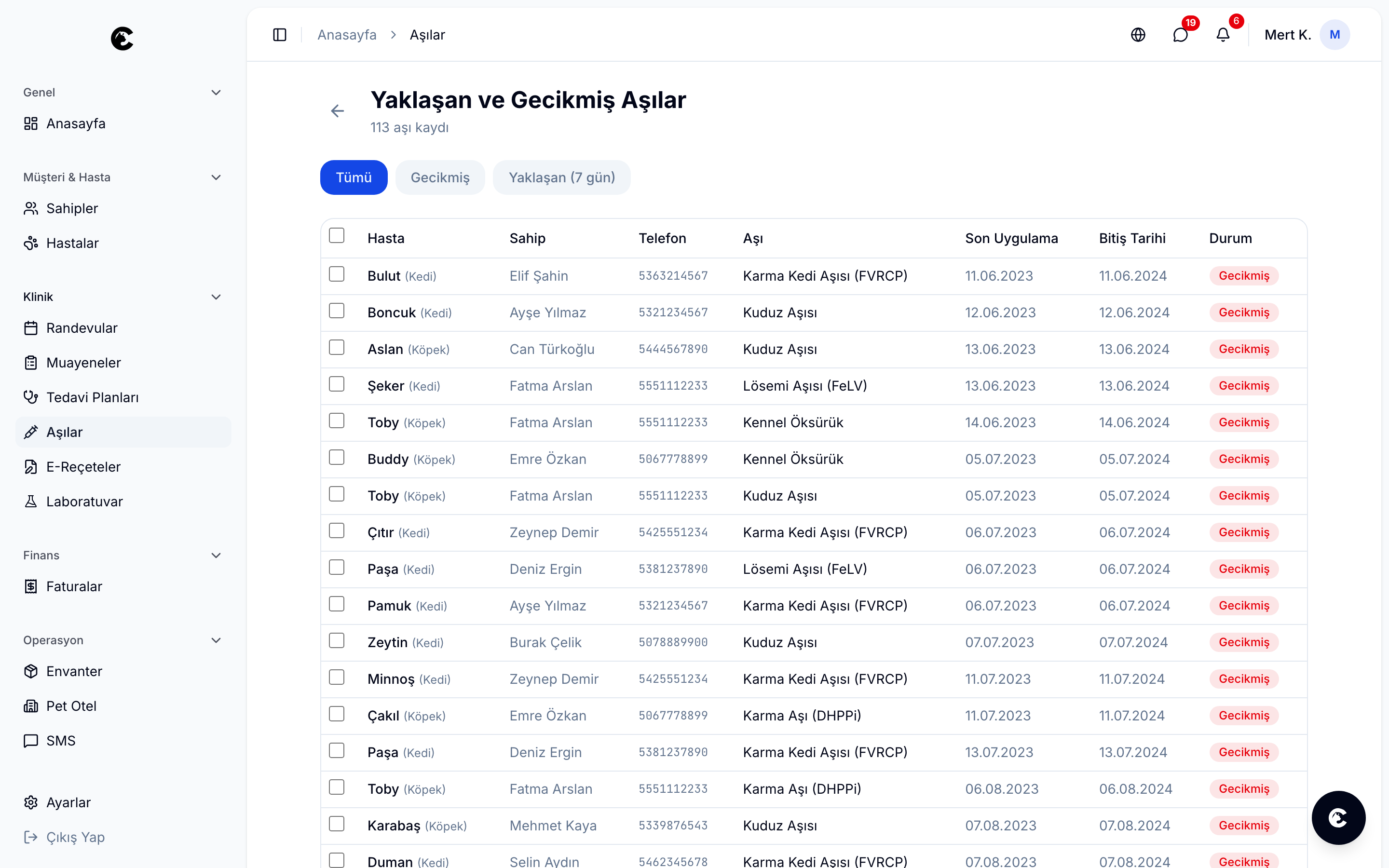
Task: Click the Durum column header
Action: point(1231,238)
